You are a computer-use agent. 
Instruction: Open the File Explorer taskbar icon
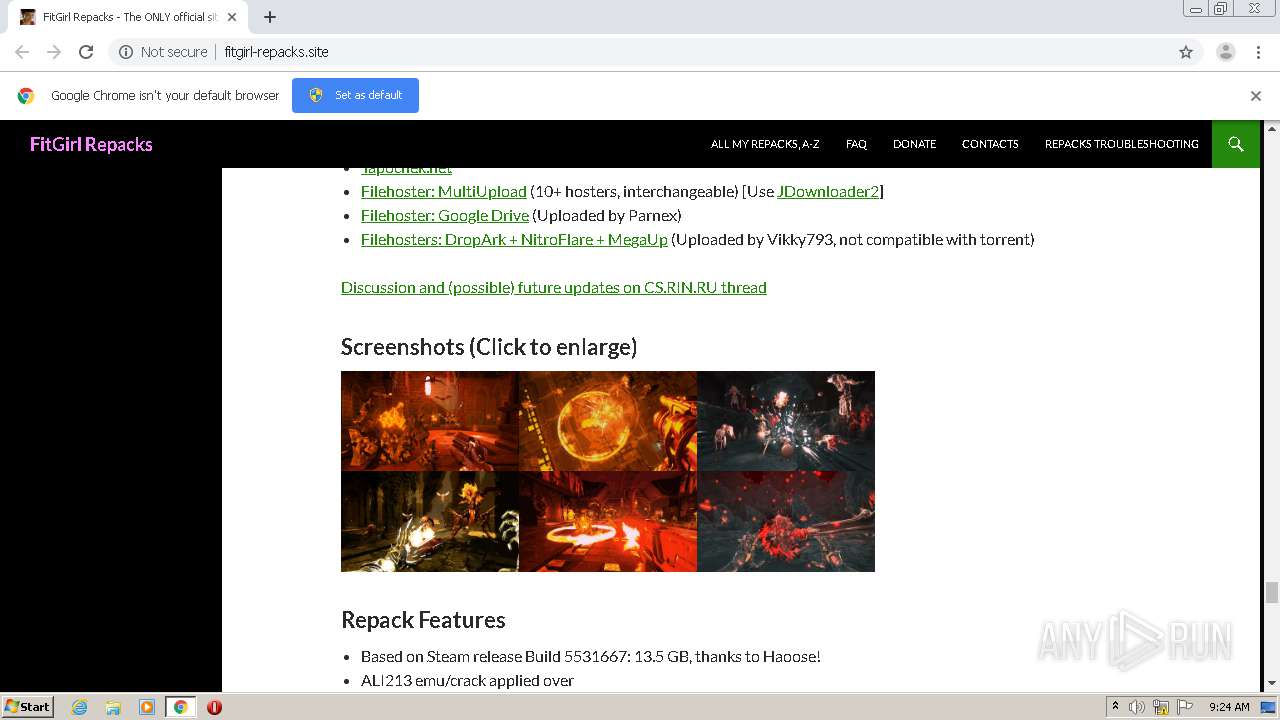pos(113,707)
